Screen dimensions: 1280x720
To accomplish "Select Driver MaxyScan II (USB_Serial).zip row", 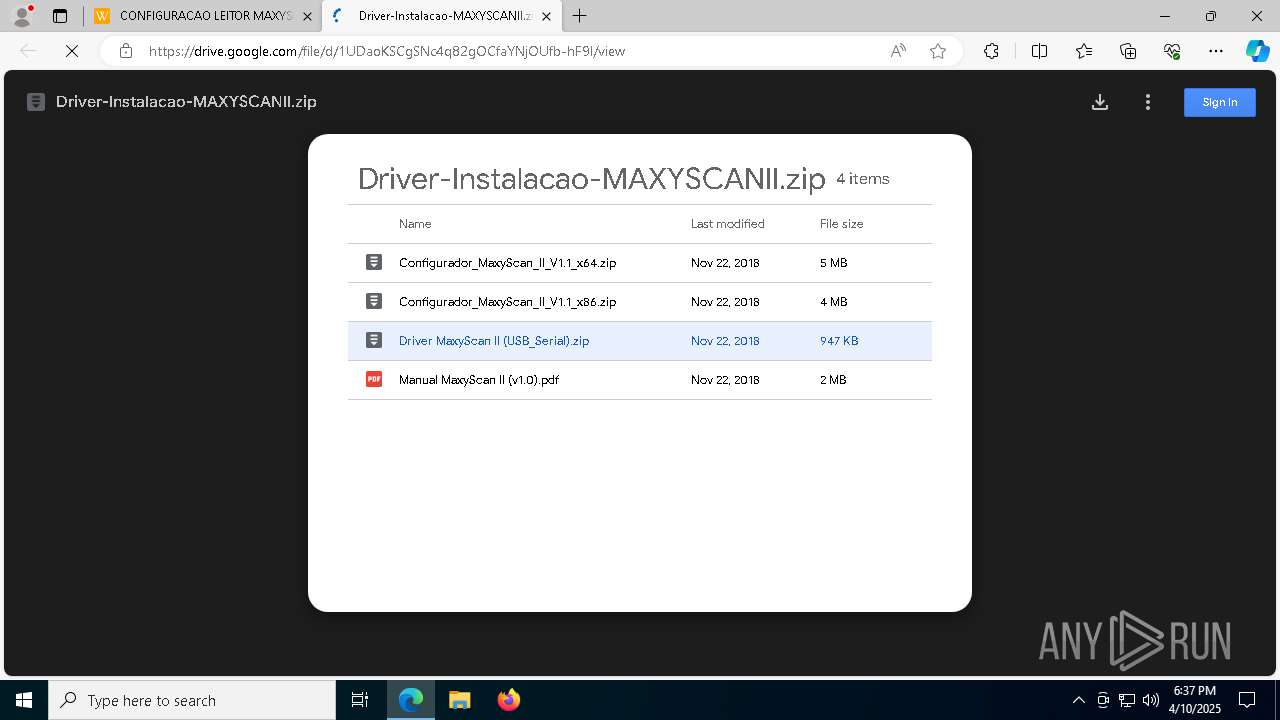I will coord(640,341).
